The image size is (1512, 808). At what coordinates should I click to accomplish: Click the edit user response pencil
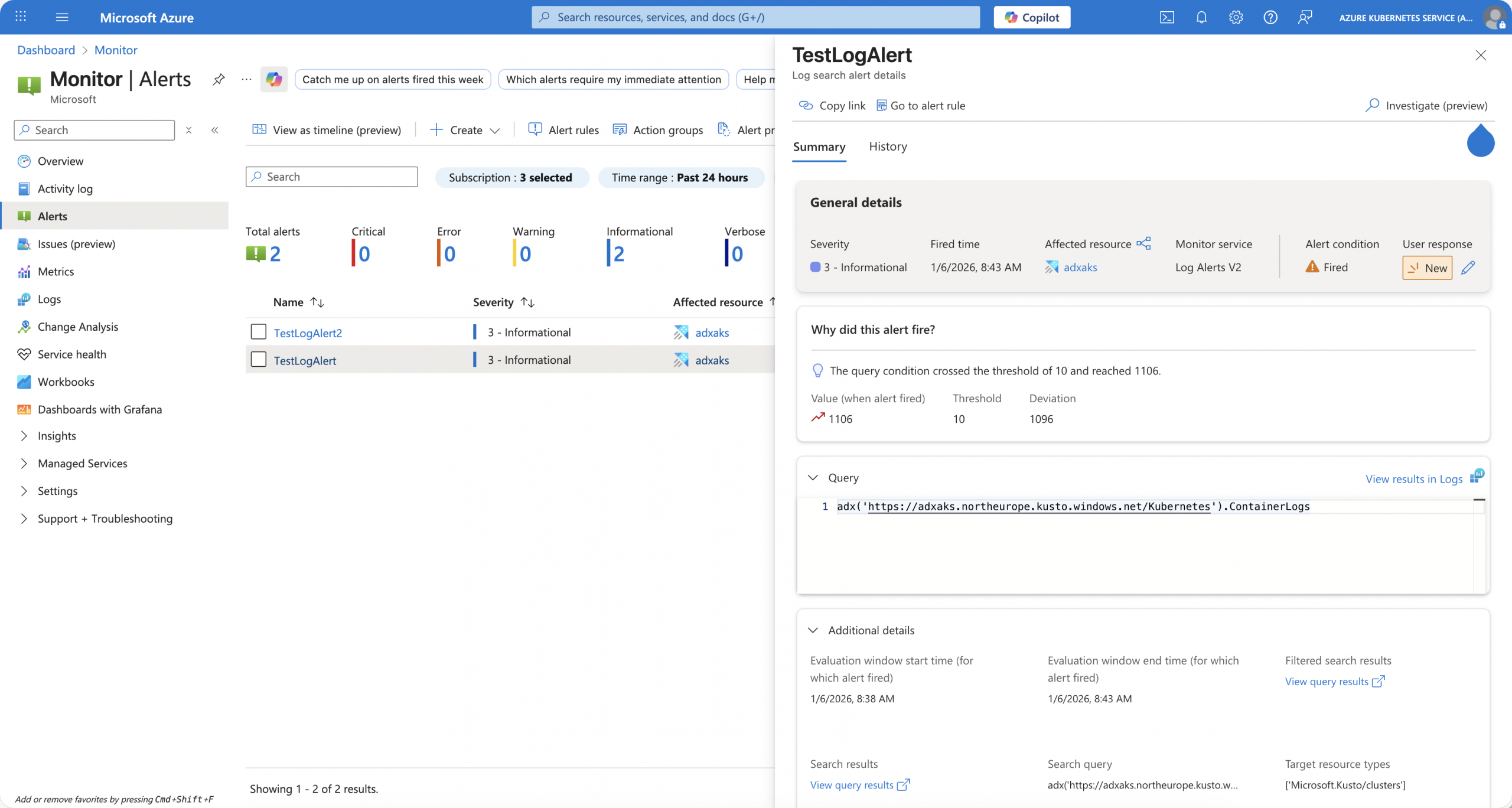click(x=1468, y=268)
